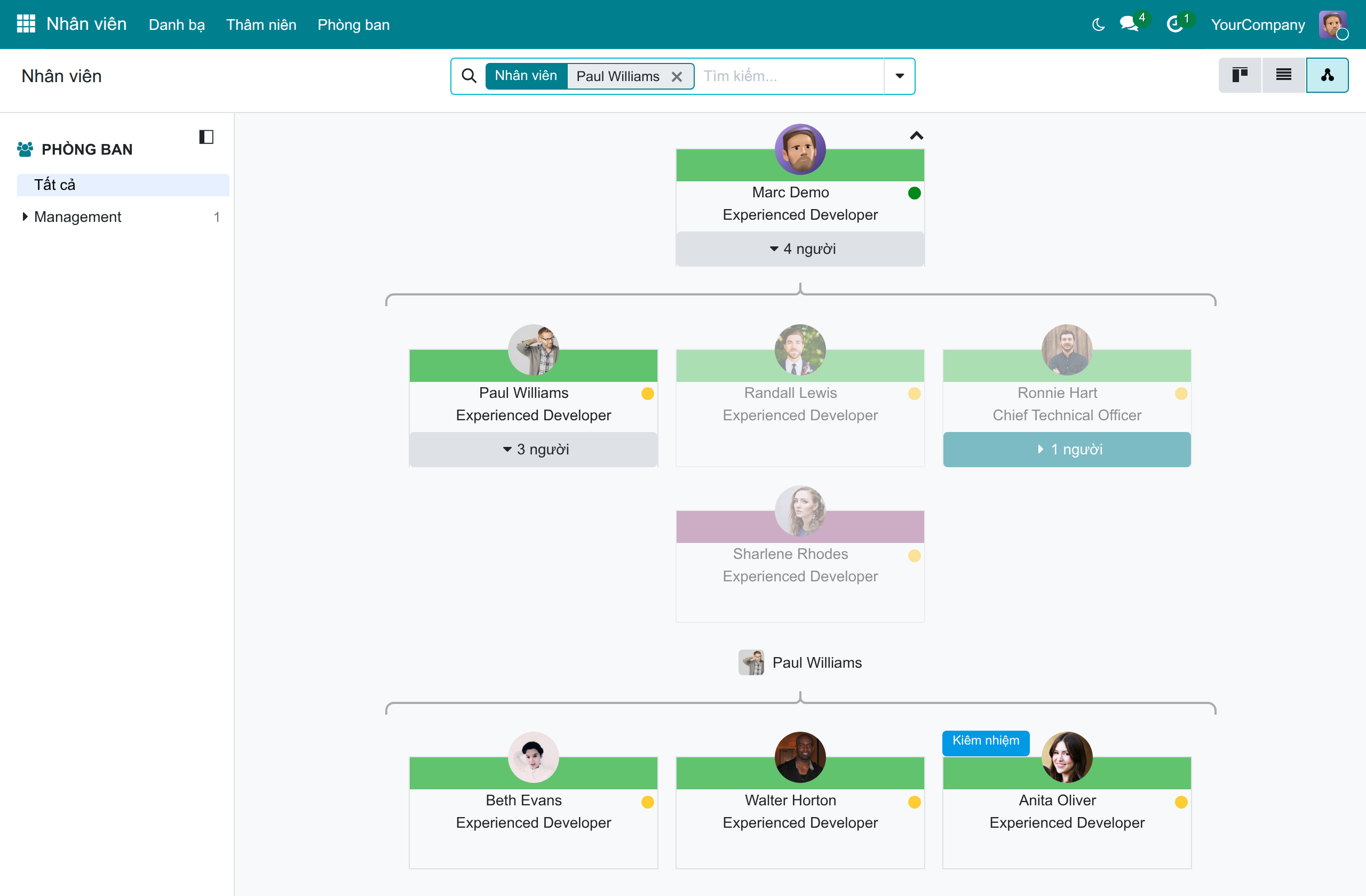Click the search magnifier icon
The height and width of the screenshot is (896, 1366).
(x=469, y=76)
